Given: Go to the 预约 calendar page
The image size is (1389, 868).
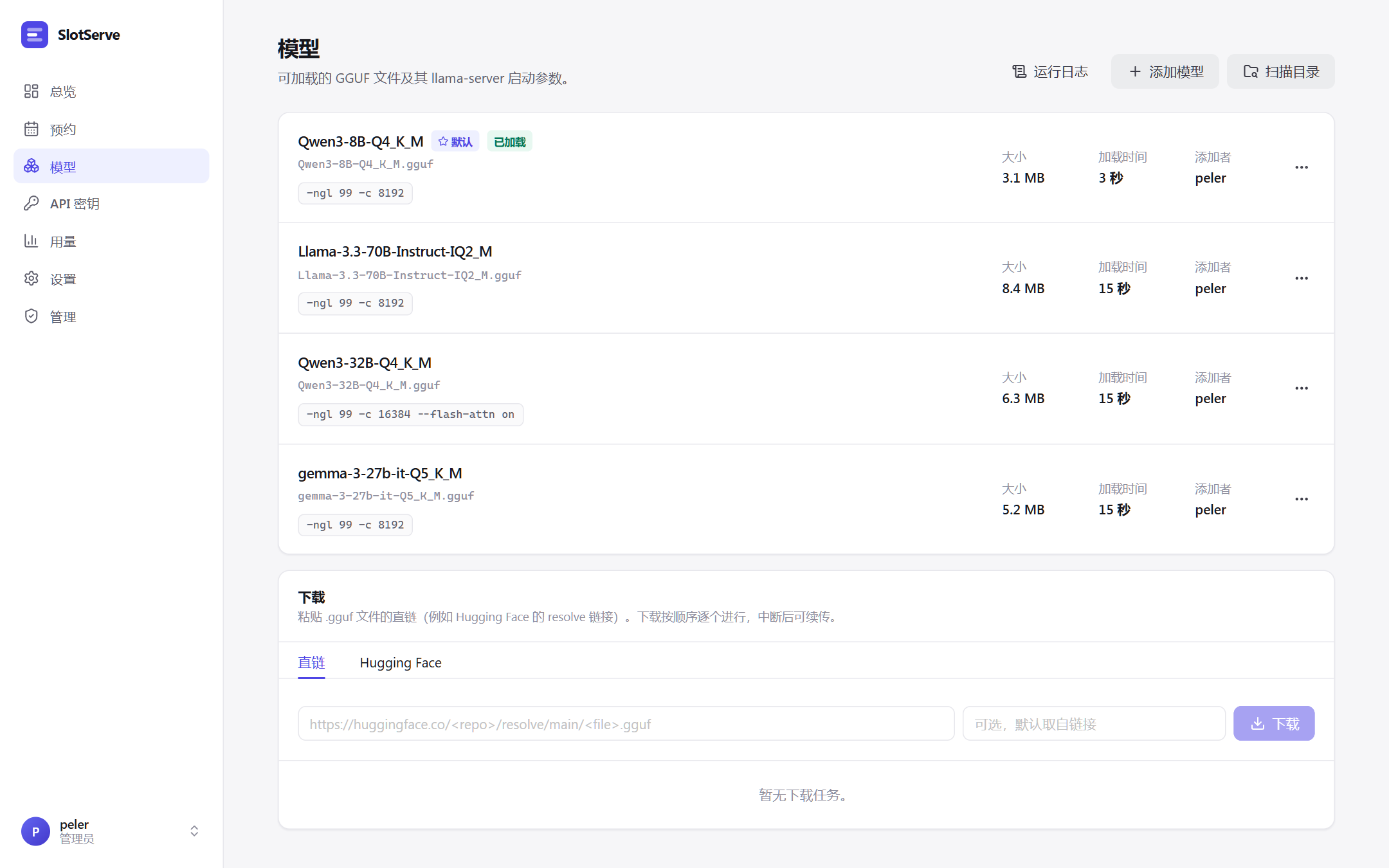Looking at the screenshot, I should (x=111, y=129).
